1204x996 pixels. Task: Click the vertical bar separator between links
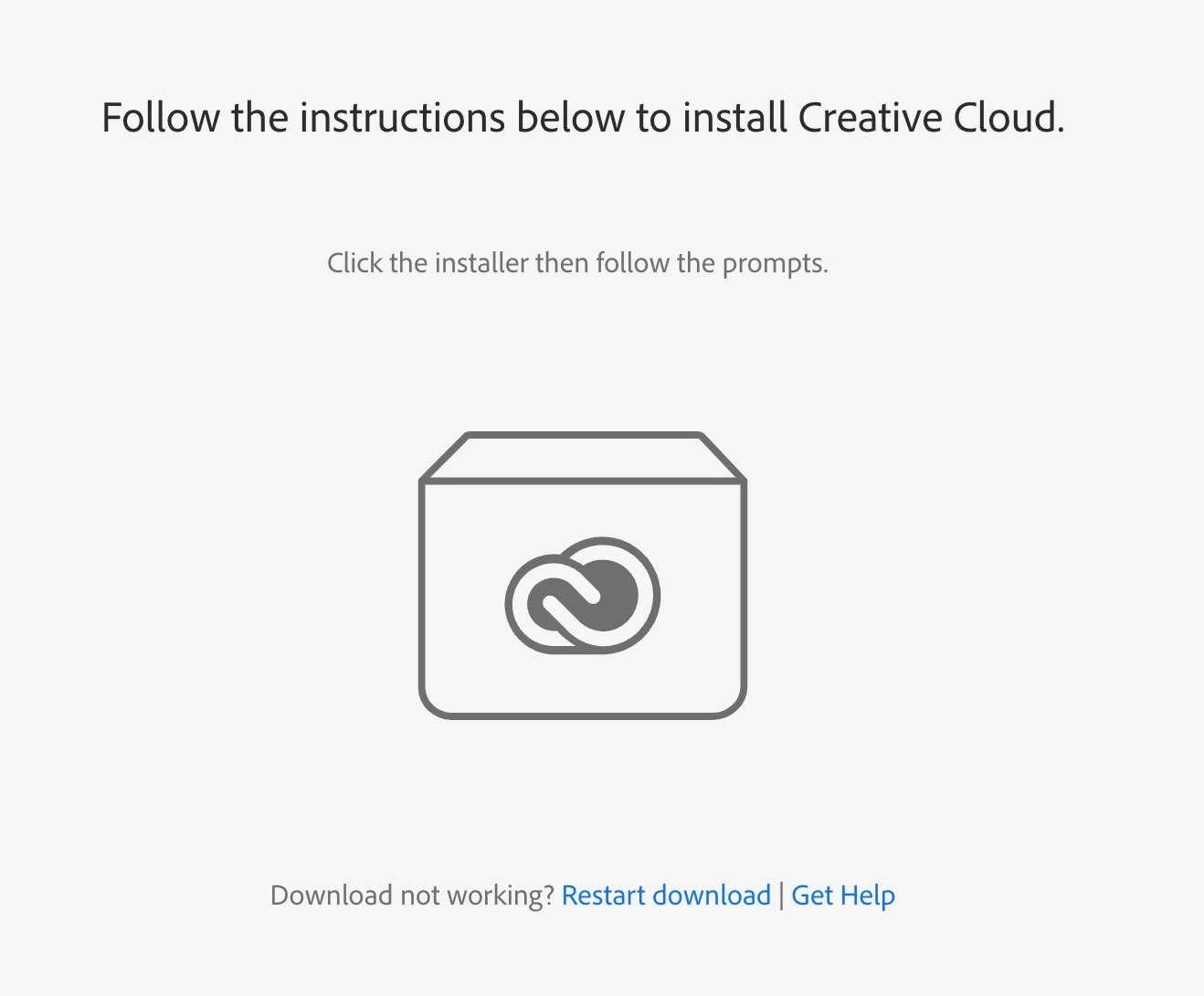tap(781, 895)
